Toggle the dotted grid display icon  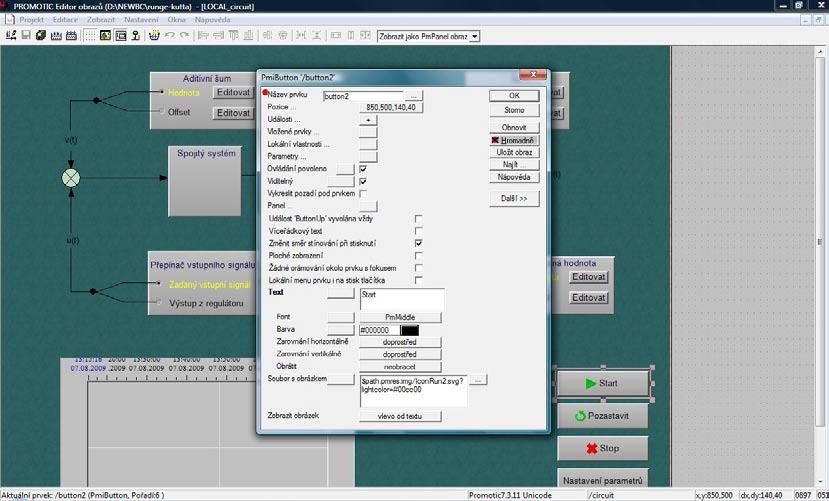(90, 35)
